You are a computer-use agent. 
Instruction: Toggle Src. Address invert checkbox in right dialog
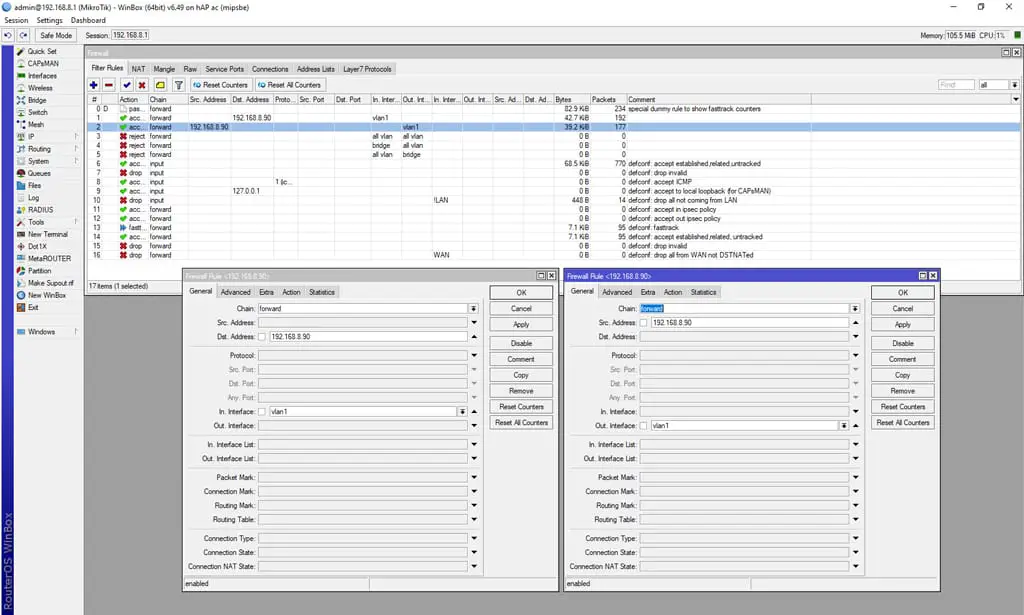pos(643,323)
